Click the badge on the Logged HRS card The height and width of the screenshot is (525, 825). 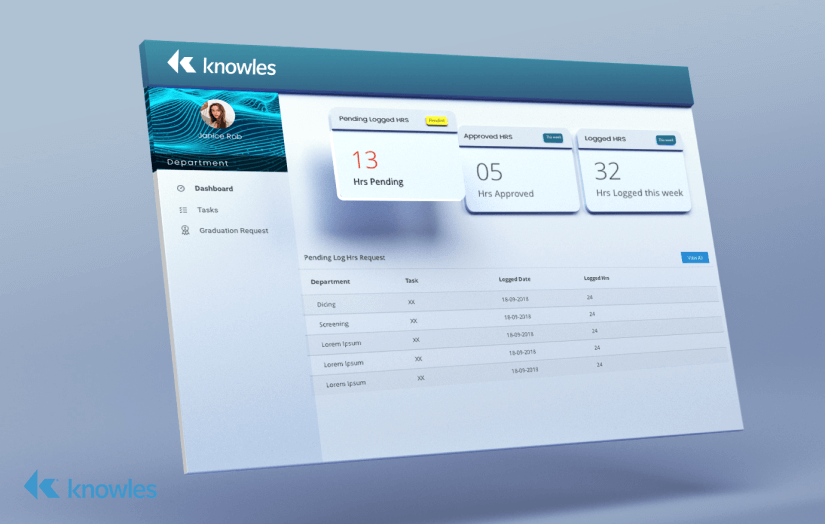pos(666,140)
